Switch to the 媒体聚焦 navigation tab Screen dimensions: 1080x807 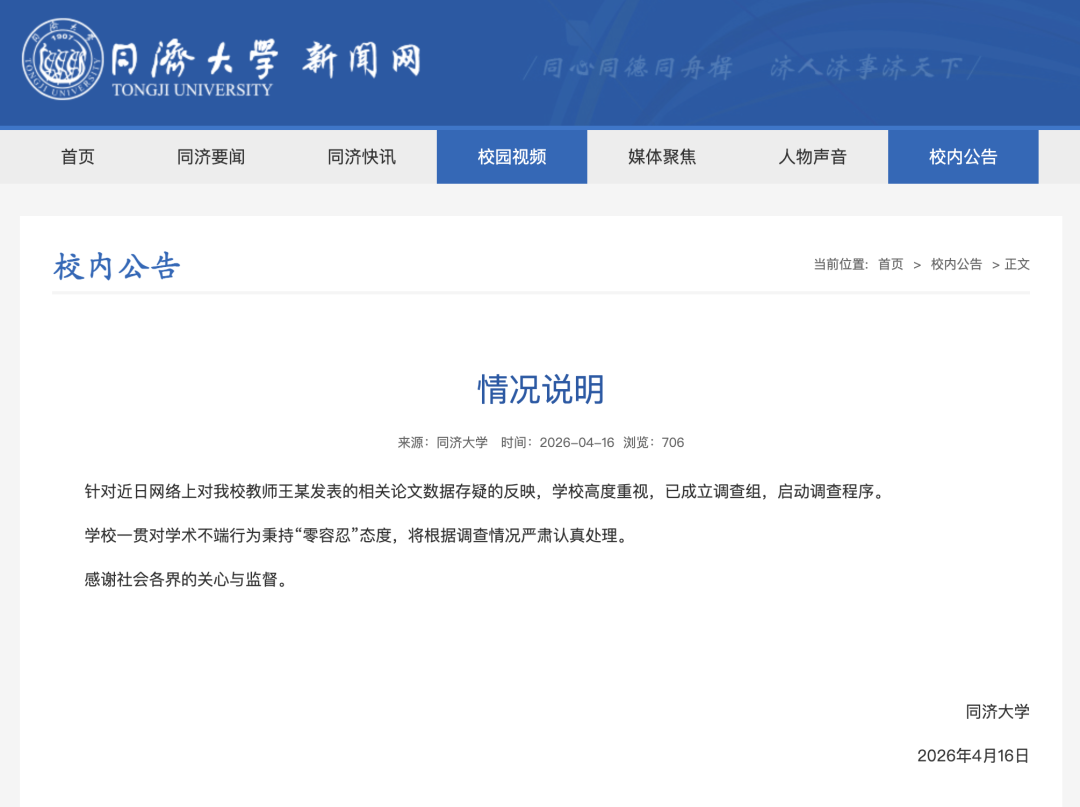click(x=662, y=157)
